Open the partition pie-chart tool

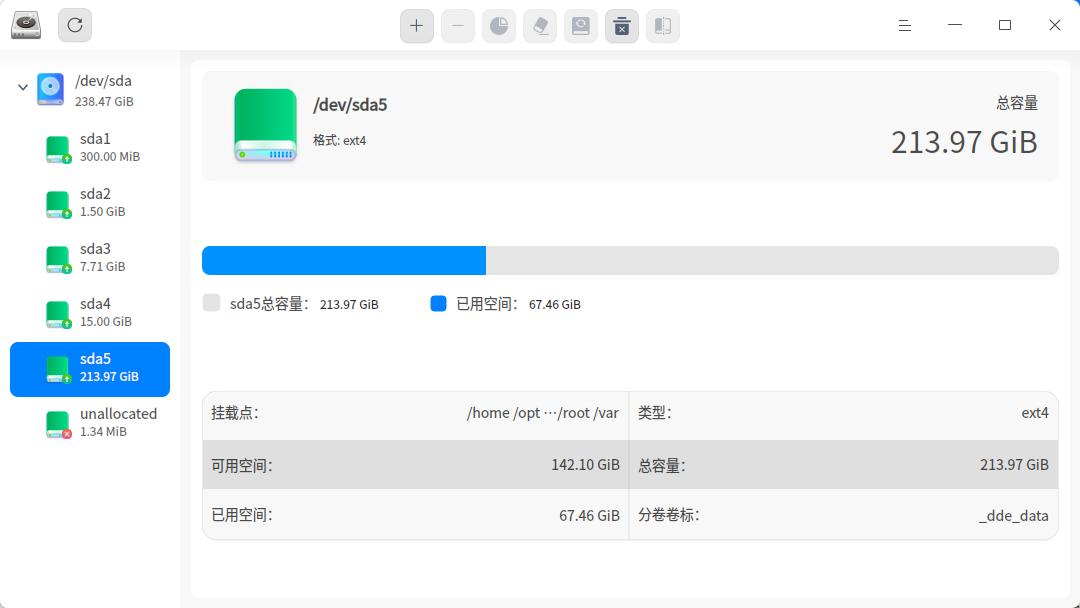click(x=499, y=26)
